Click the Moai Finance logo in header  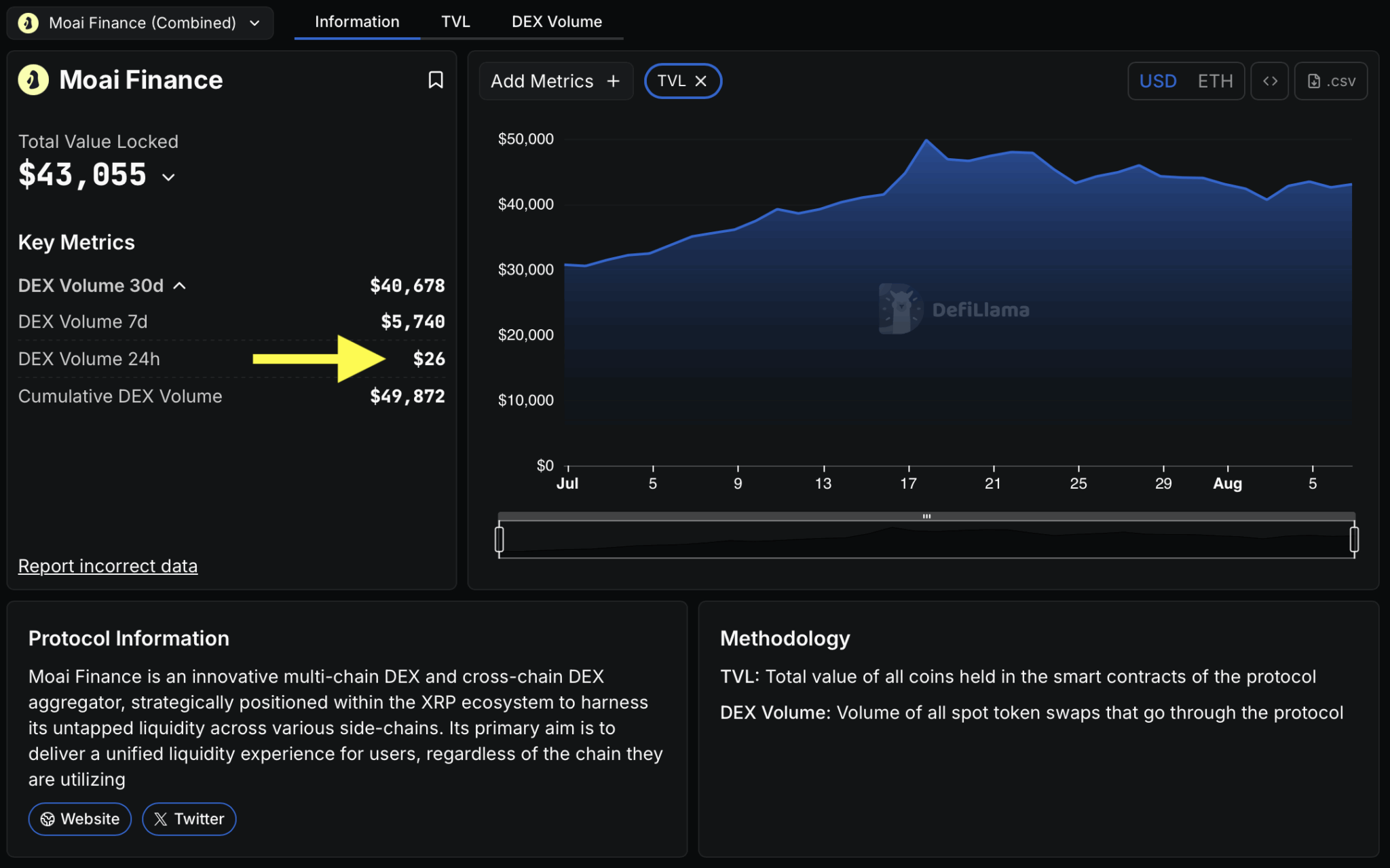point(33,80)
